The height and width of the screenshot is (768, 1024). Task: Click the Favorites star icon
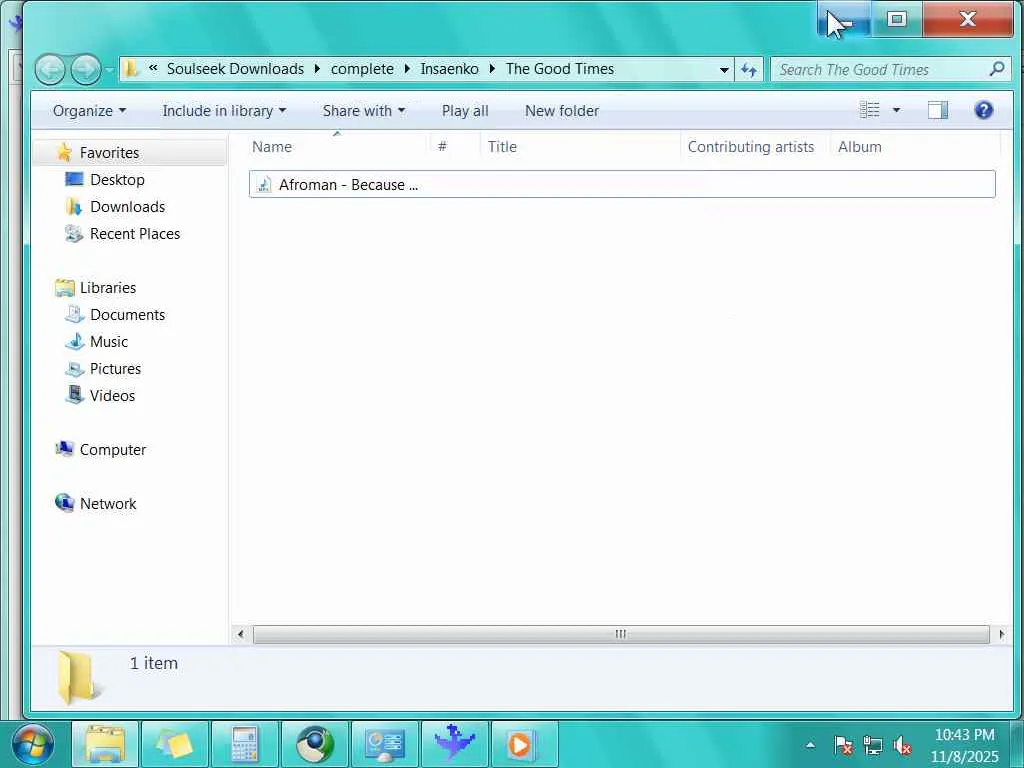click(x=64, y=152)
